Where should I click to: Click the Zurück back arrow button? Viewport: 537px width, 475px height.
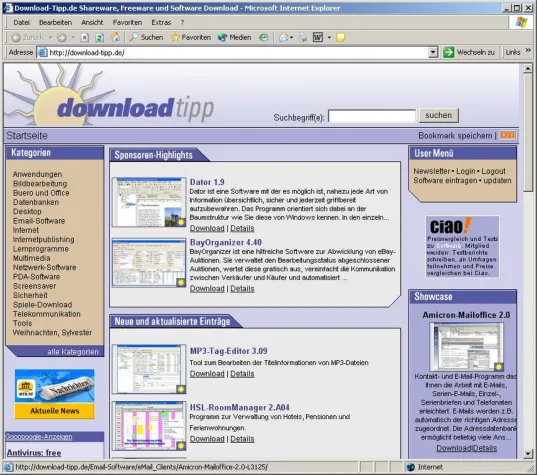[27, 37]
